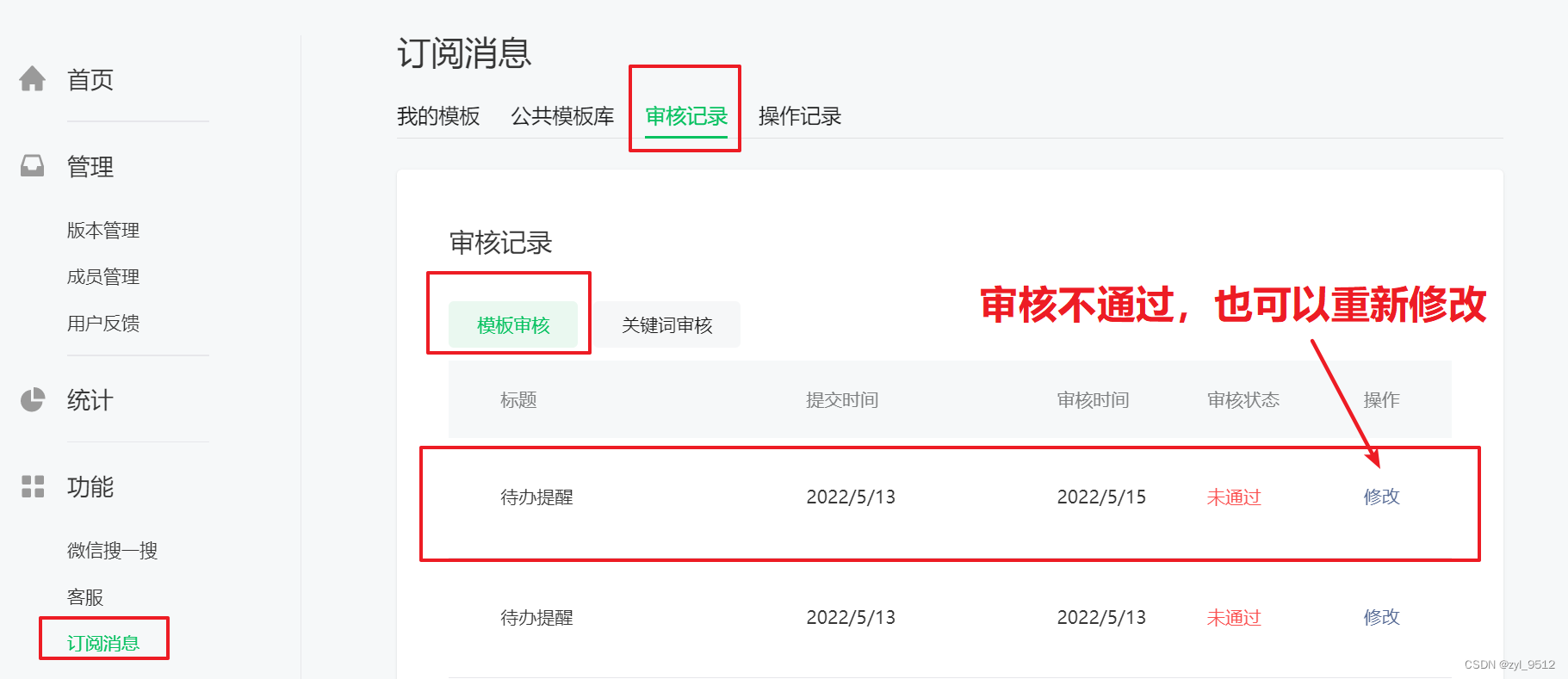This screenshot has width=1568, height=679.
Task: Click the 操作 column header
Action: (1382, 400)
